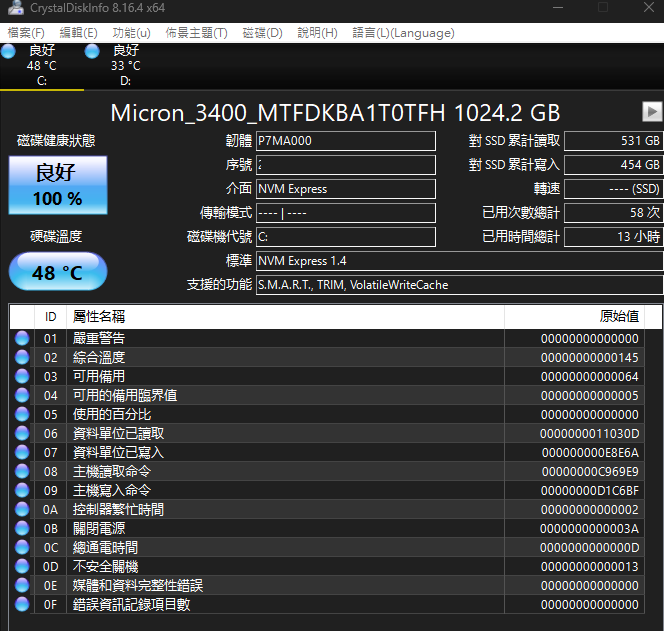The width and height of the screenshot is (664, 631).
Task: Open the 說明(H) menu
Action: point(317,33)
